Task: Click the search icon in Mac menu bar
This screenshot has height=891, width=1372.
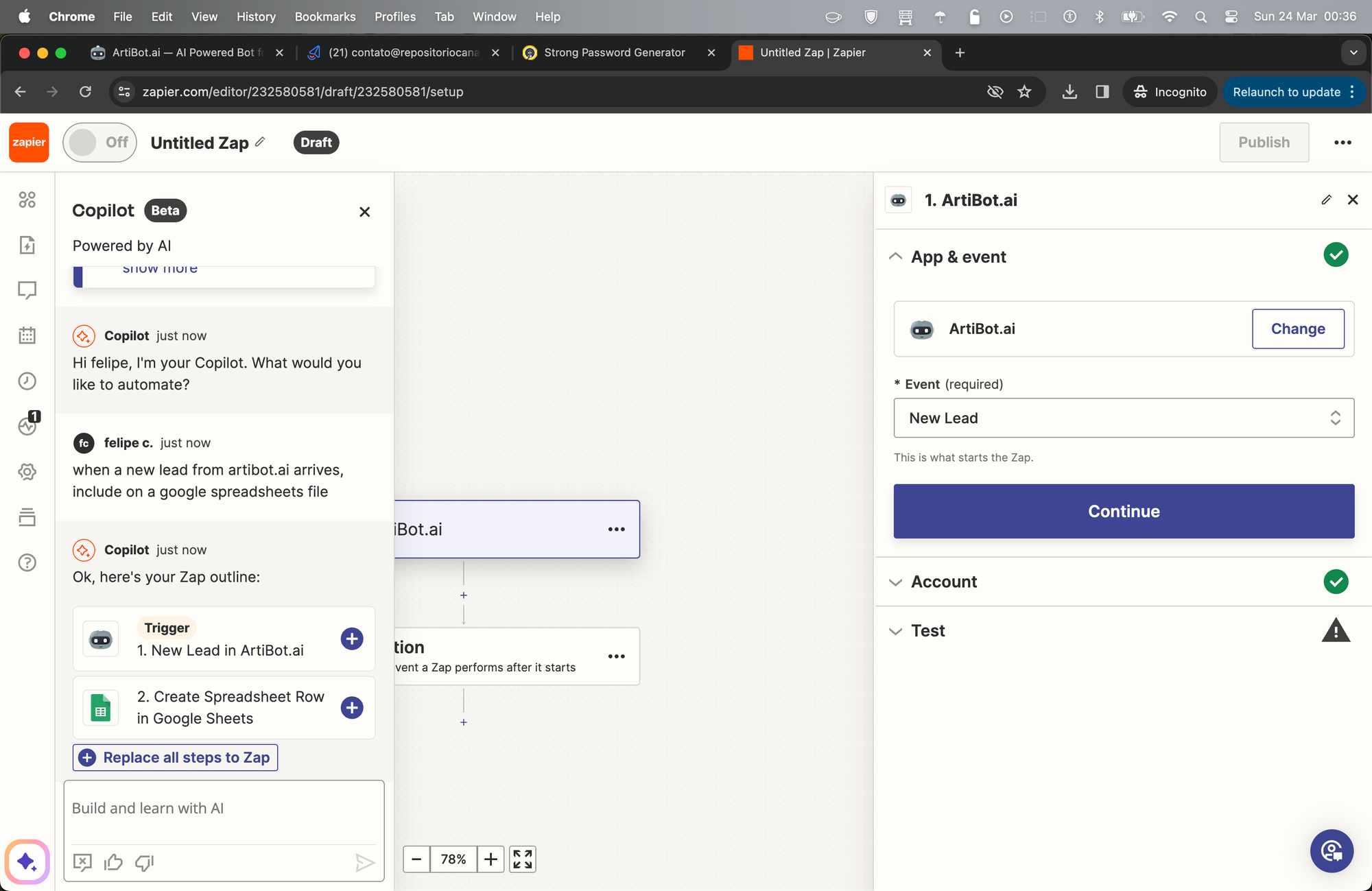Action: [1200, 16]
